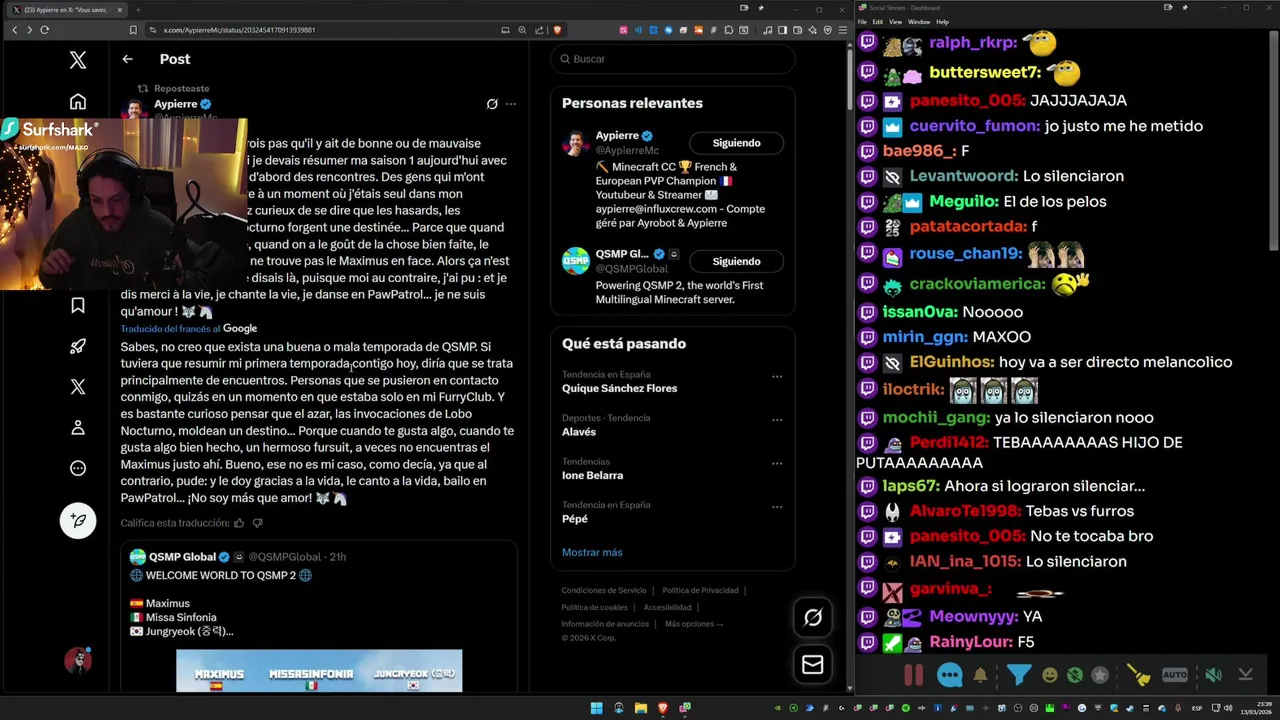Toggle the muted speaker in Social Stream

[1213, 675]
